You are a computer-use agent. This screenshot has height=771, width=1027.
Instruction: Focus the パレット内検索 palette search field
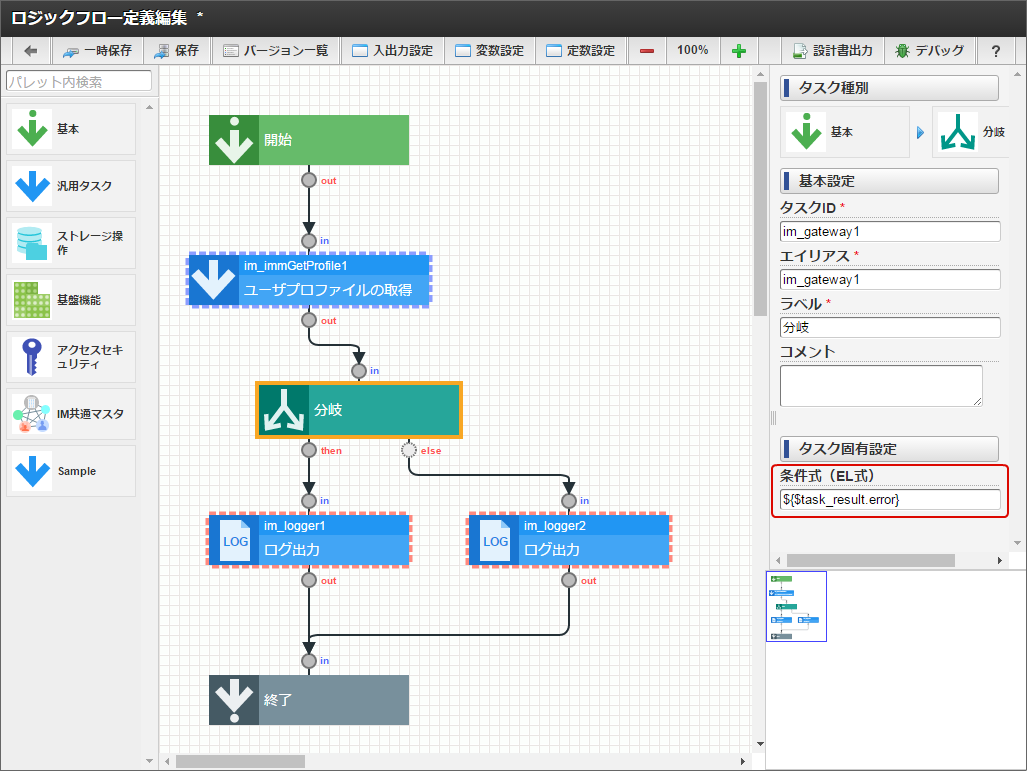pyautogui.click(x=79, y=81)
